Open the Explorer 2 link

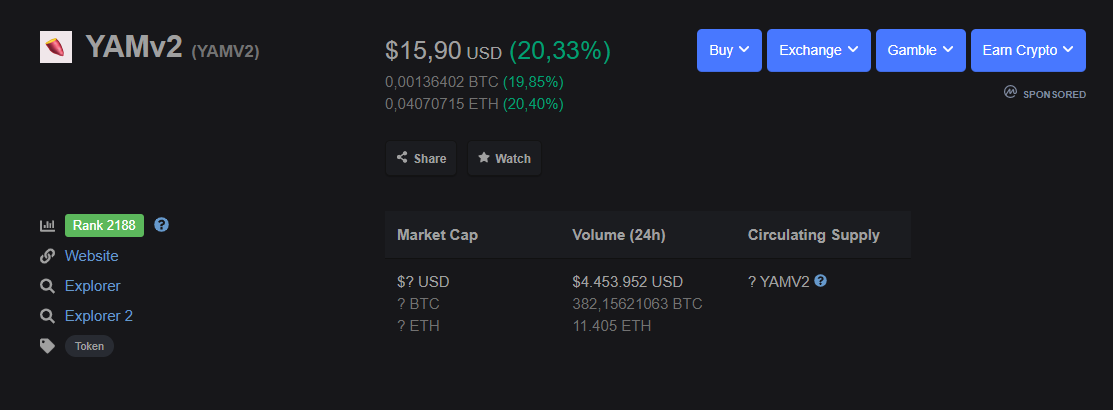pyautogui.click(x=99, y=316)
